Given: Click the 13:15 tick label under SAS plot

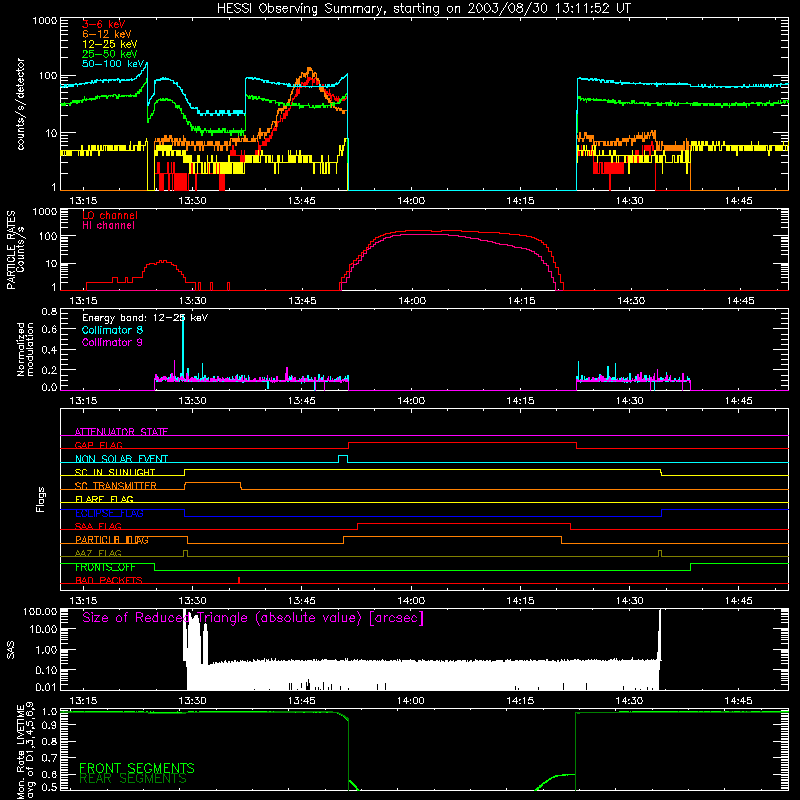Looking at the screenshot, I should 83,701.
